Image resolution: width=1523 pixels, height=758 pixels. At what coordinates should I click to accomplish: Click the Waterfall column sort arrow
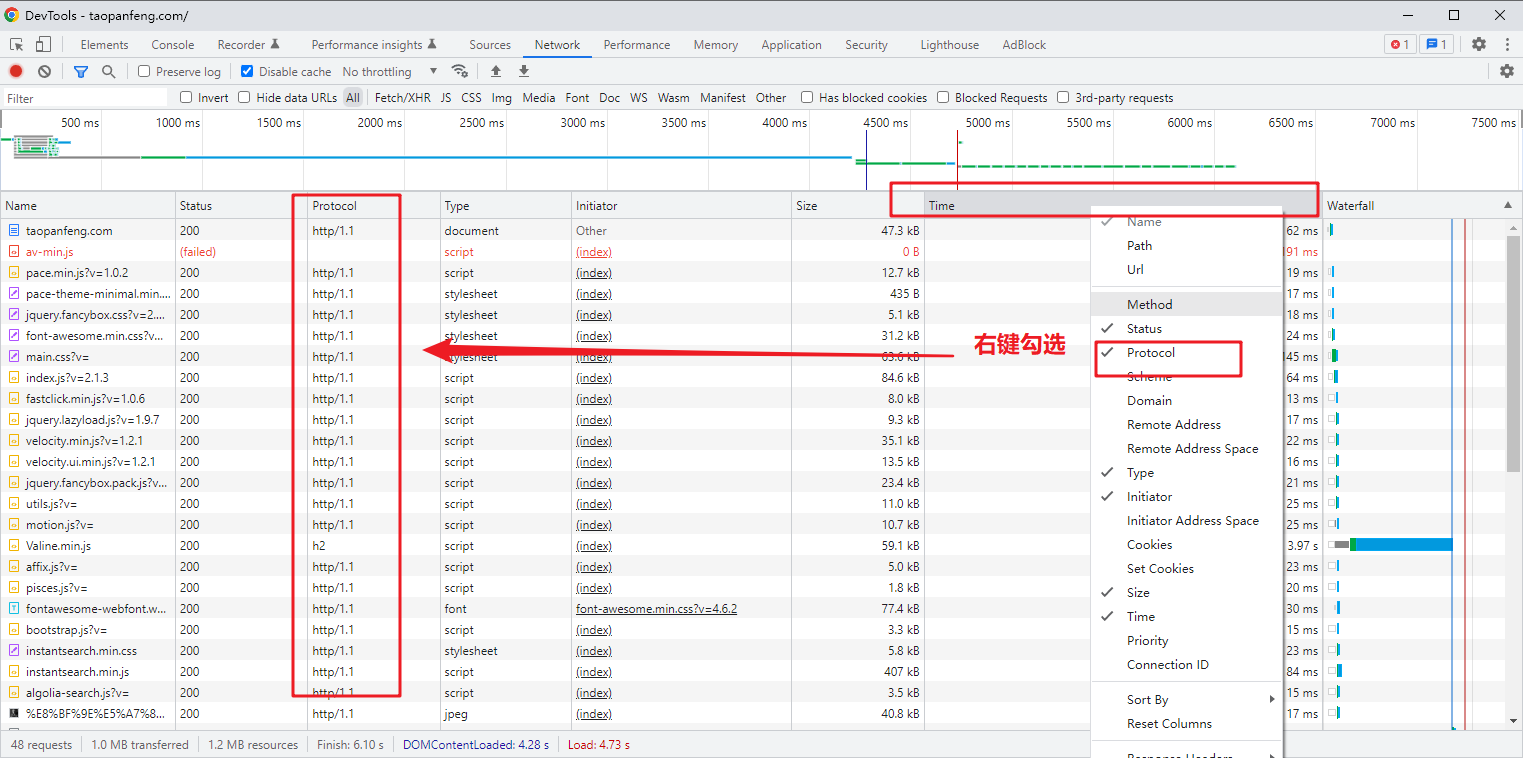pos(1508,205)
